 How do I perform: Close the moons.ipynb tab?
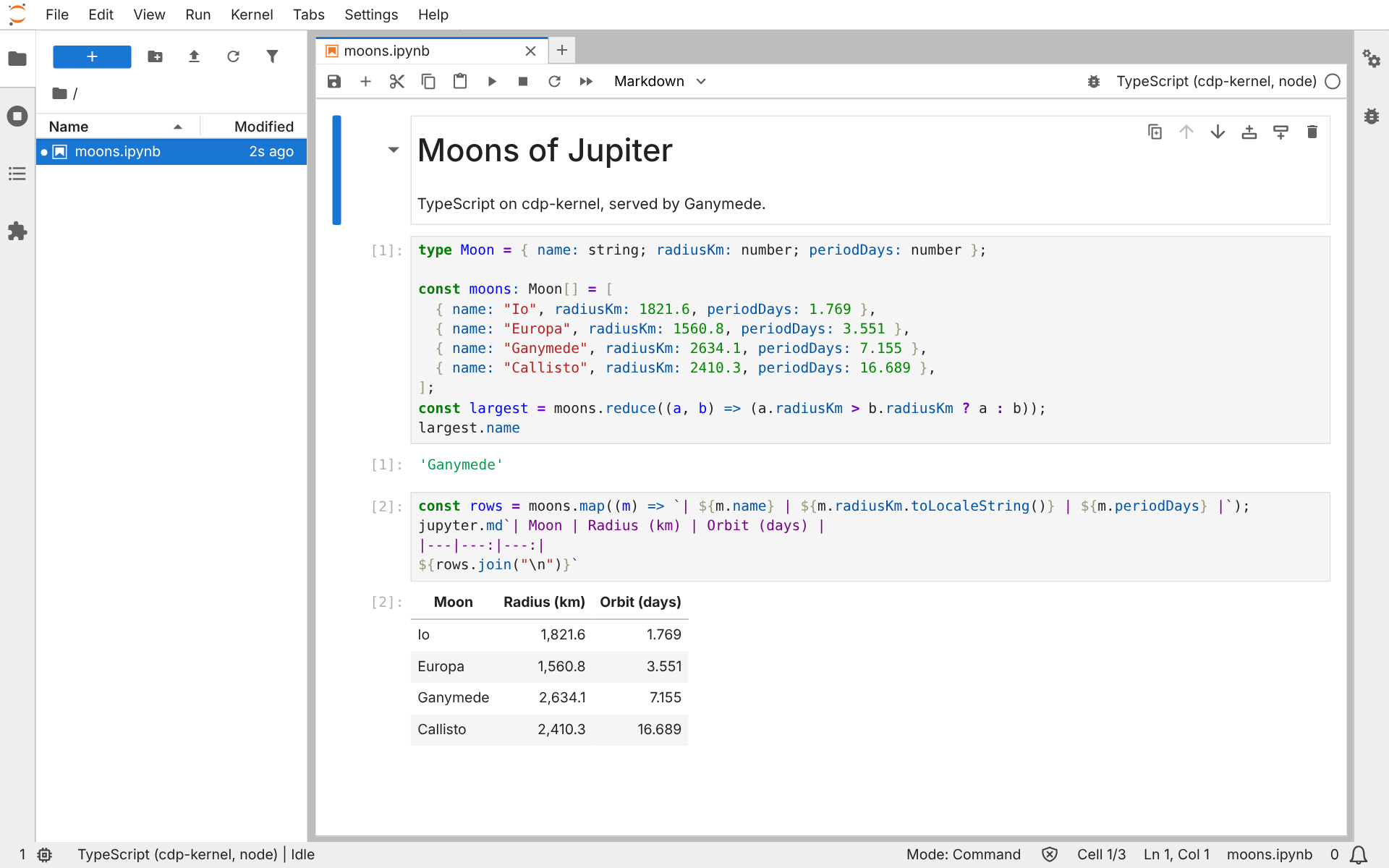(x=530, y=51)
